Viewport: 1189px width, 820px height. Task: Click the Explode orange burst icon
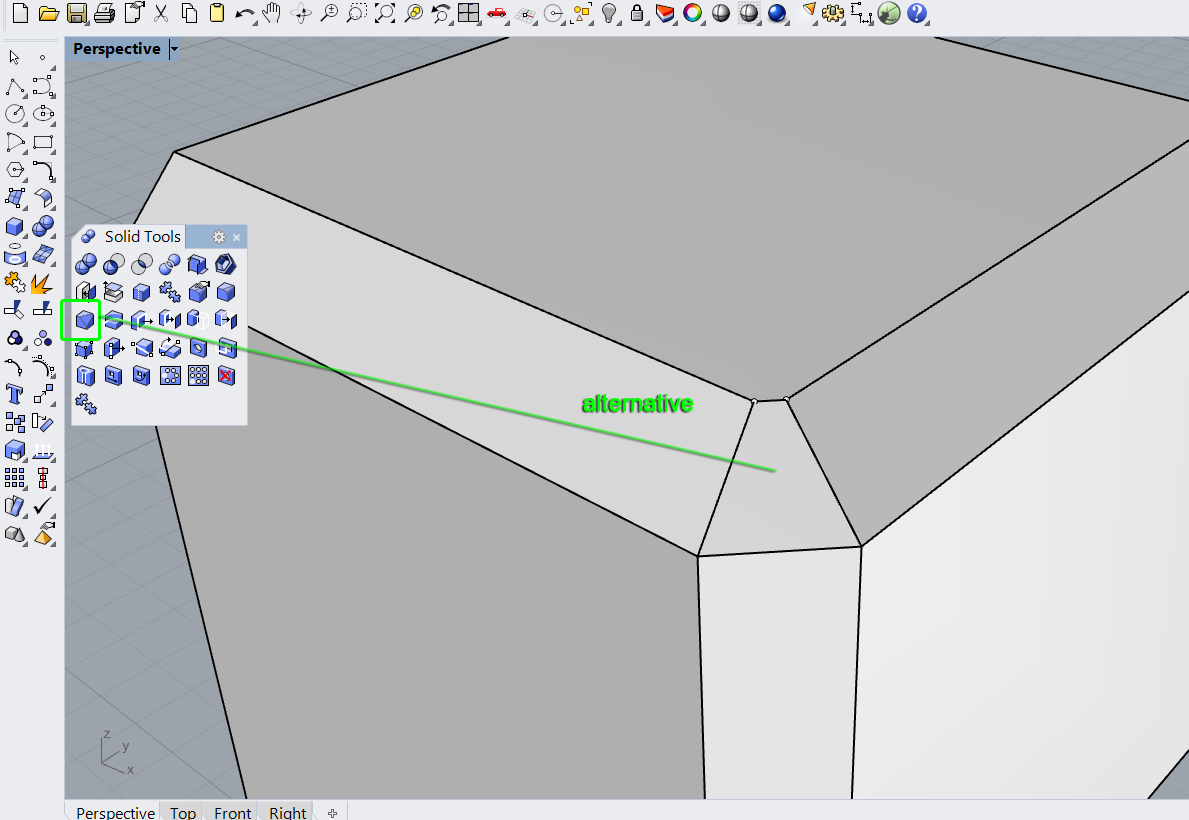42,283
